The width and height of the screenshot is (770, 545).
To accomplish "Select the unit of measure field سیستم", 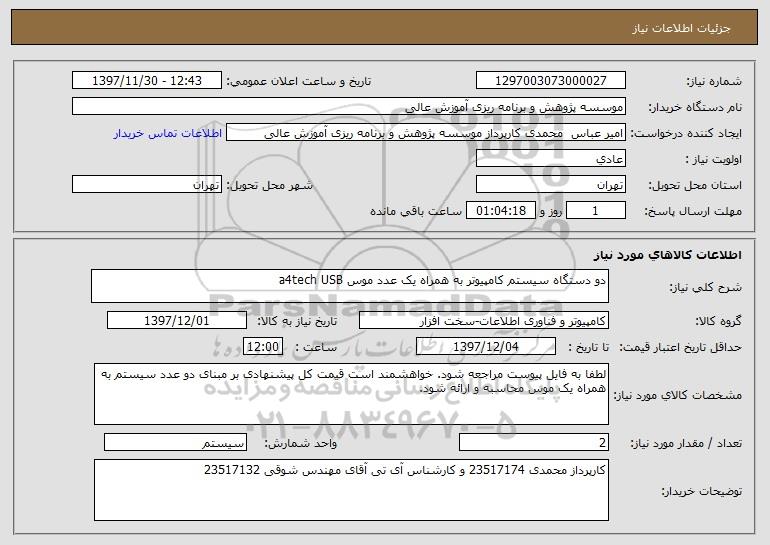I will pyautogui.click(x=175, y=442).
